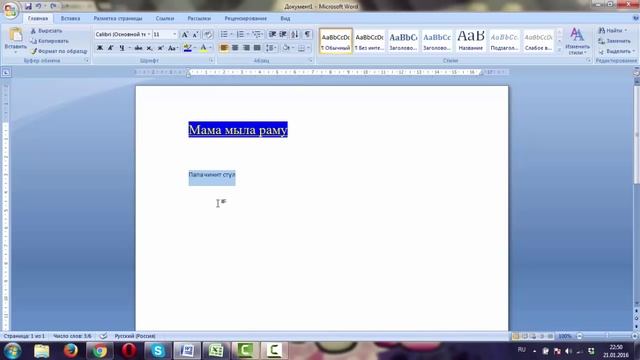Align text right
This screenshot has height=360, width=640.
[x=246, y=48]
